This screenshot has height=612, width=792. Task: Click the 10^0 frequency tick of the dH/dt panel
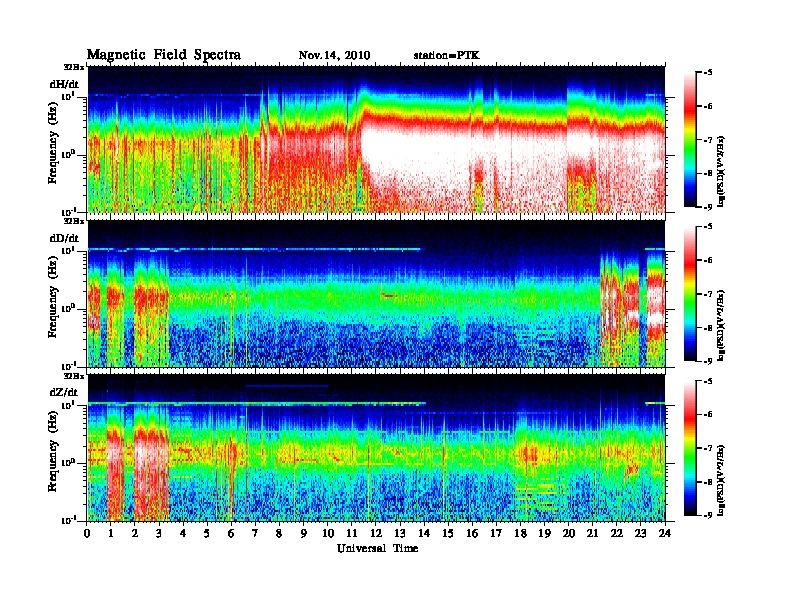point(68,154)
